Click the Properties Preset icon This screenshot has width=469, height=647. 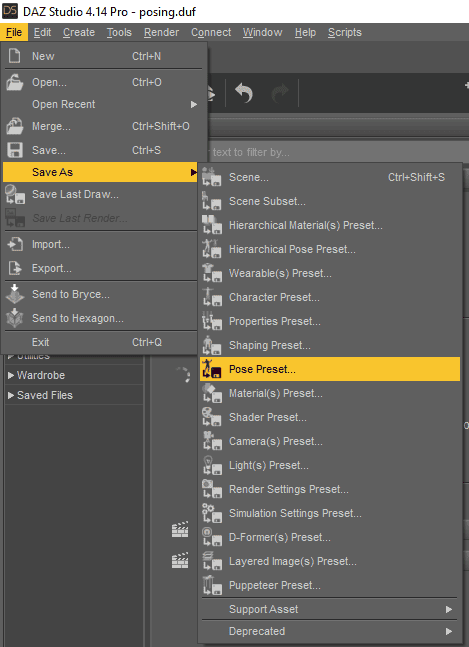pyautogui.click(x=212, y=321)
